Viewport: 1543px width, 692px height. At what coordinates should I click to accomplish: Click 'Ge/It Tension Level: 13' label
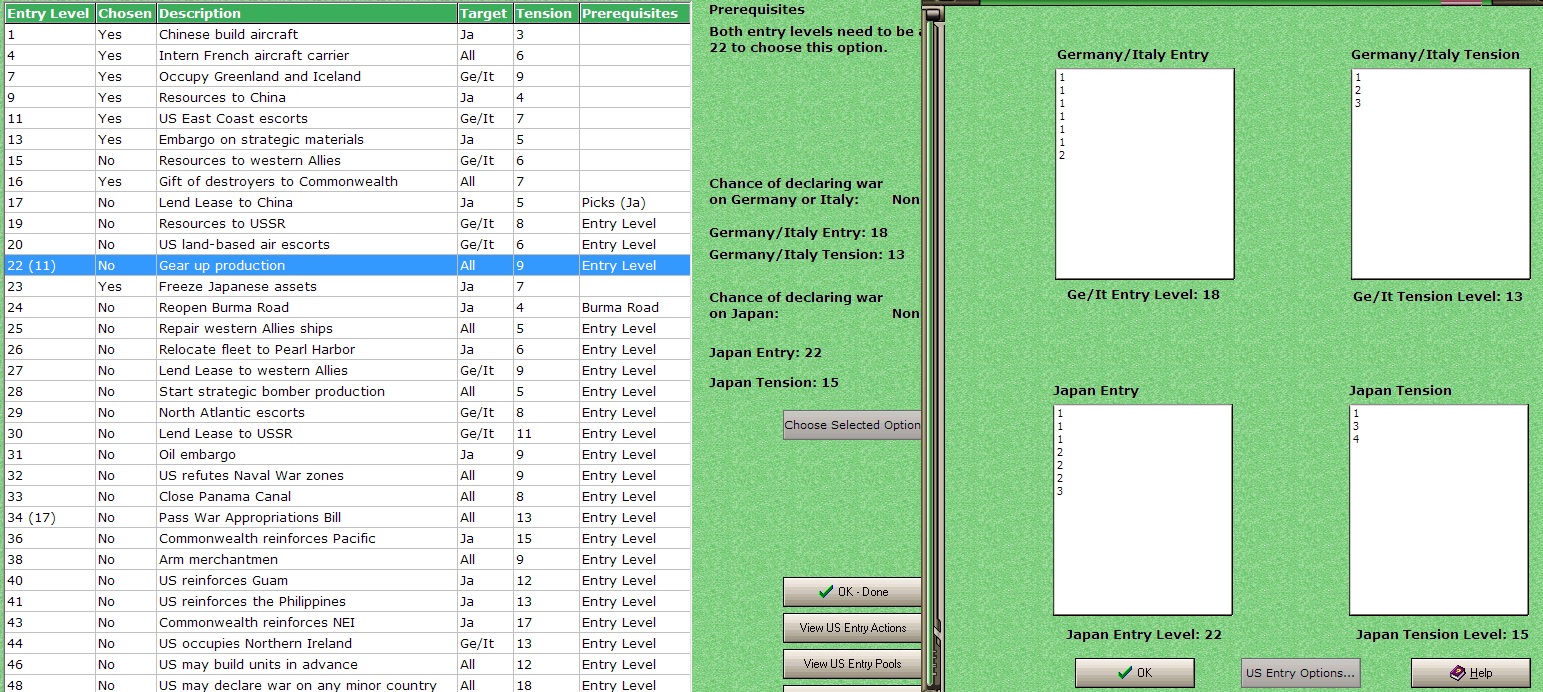point(1438,296)
